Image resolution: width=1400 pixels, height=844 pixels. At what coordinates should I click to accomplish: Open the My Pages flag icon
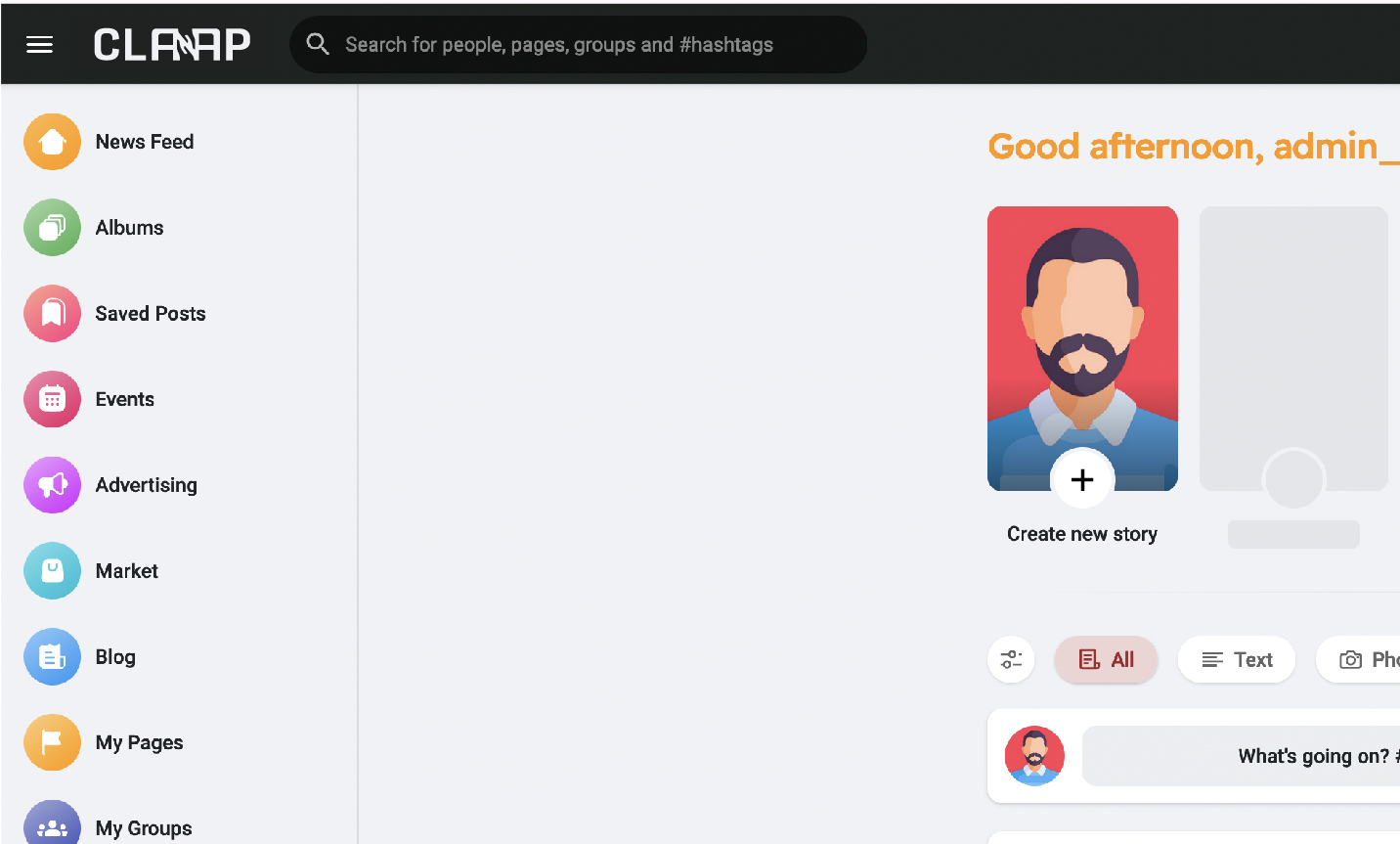(x=52, y=742)
